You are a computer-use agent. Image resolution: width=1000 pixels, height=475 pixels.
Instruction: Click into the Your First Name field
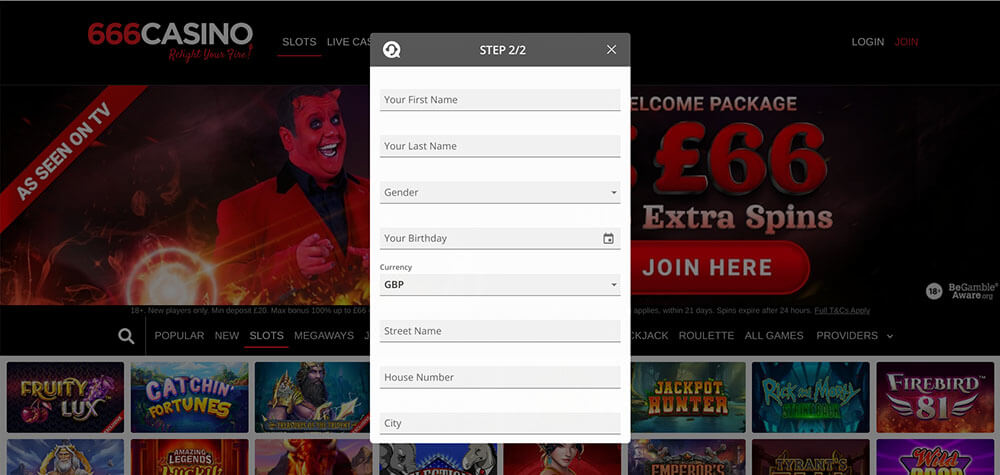coord(500,100)
